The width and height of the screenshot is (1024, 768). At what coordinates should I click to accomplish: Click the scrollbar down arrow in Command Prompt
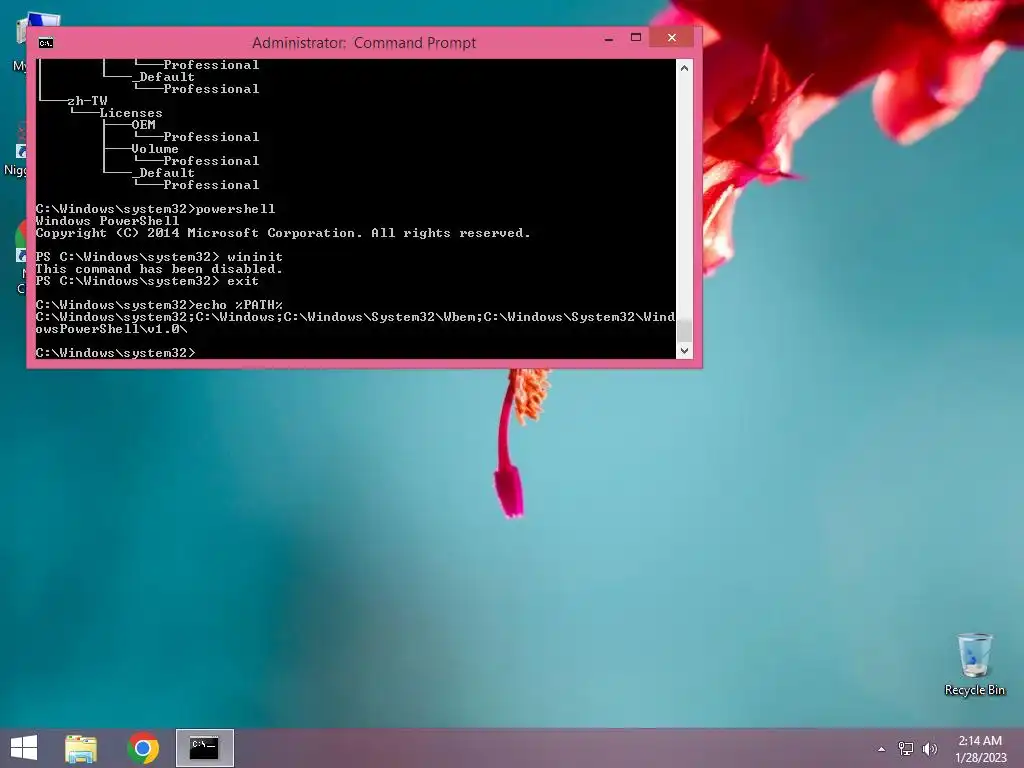pos(684,351)
